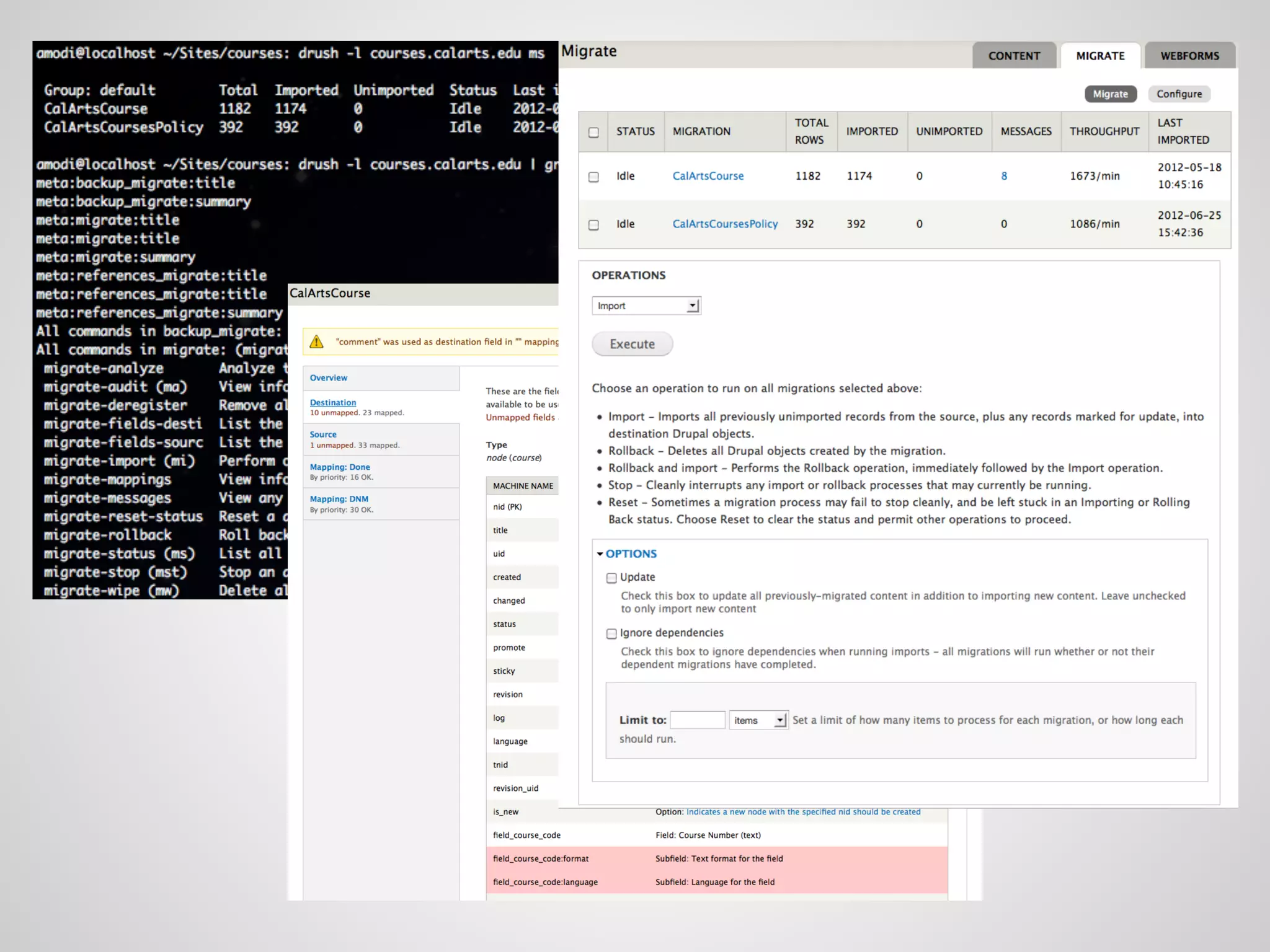
Task: Switch to the Content tab
Action: pyautogui.click(x=1014, y=56)
